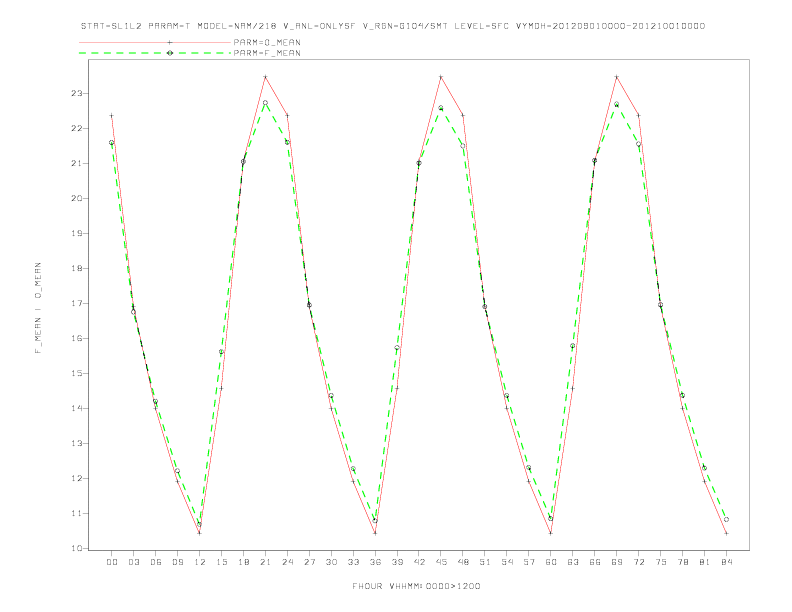Image resolution: width=792 pixels, height=612 pixels.
Task: Click forecast hour label 03
Action: point(133,562)
